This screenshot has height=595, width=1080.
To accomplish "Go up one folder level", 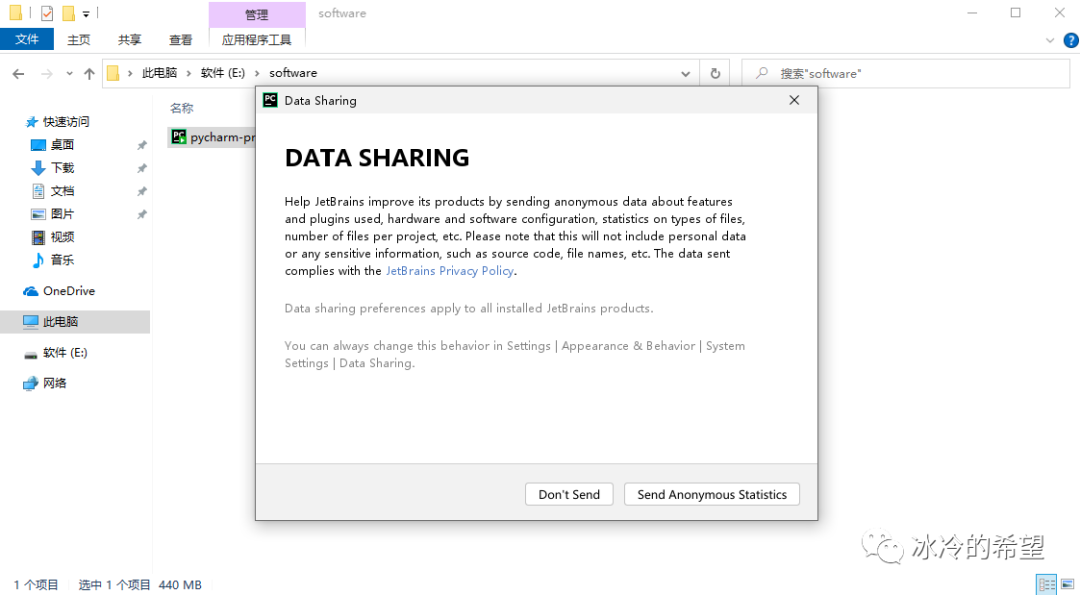I will [89, 73].
